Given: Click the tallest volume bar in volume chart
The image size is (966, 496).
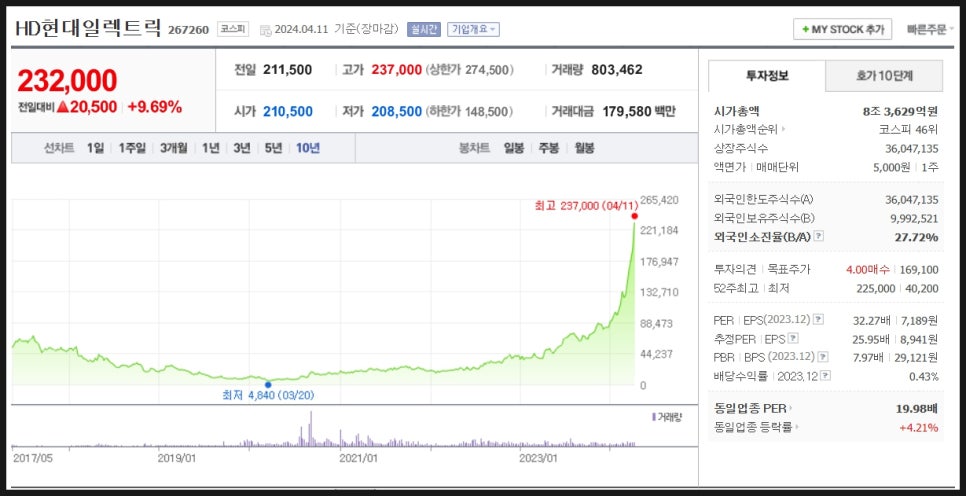Looking at the screenshot, I should tap(310, 428).
